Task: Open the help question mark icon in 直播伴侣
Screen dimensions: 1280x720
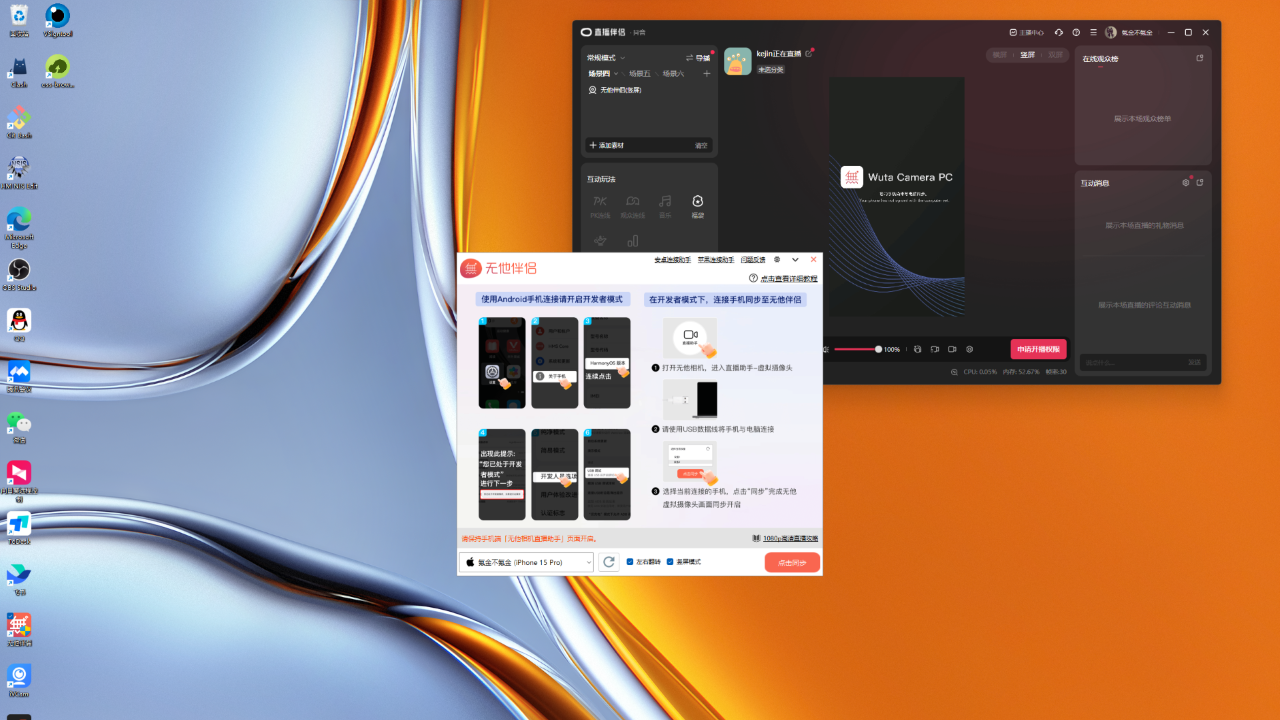Action: coord(1076,32)
